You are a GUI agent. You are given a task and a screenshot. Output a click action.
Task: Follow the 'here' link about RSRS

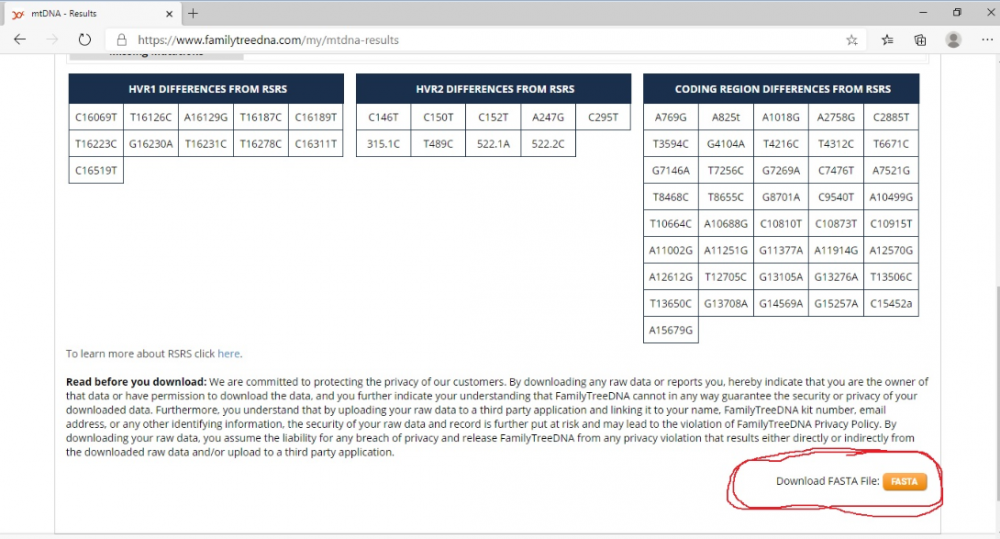point(228,353)
